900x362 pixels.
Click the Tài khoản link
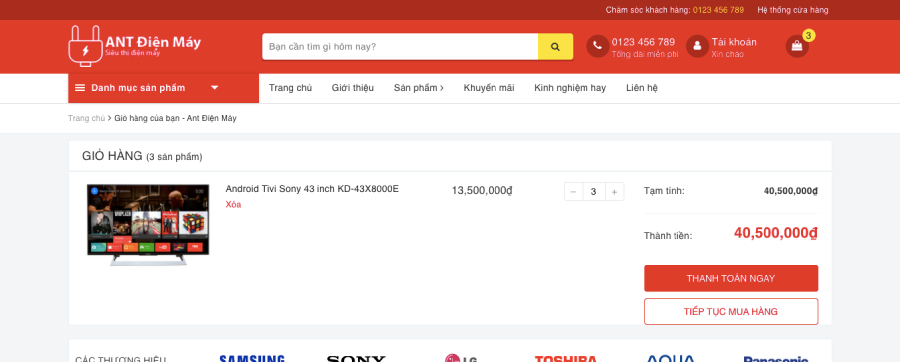734,42
